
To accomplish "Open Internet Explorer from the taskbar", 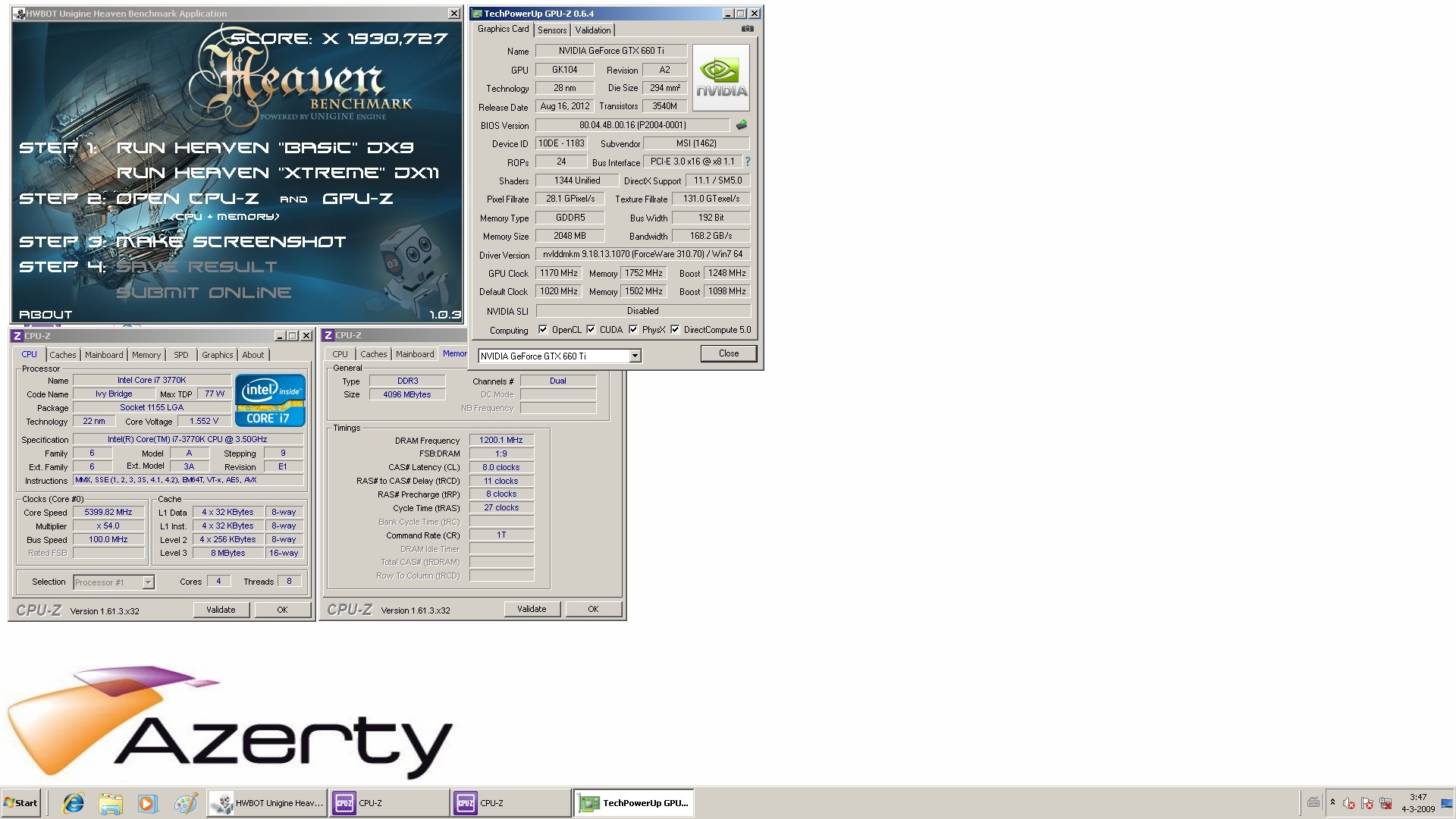I will [x=74, y=803].
